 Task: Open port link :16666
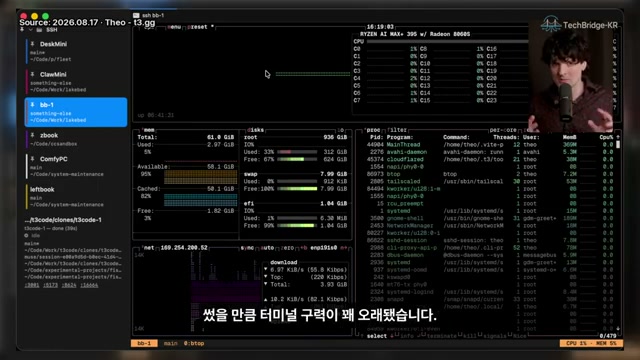click(x=89, y=285)
